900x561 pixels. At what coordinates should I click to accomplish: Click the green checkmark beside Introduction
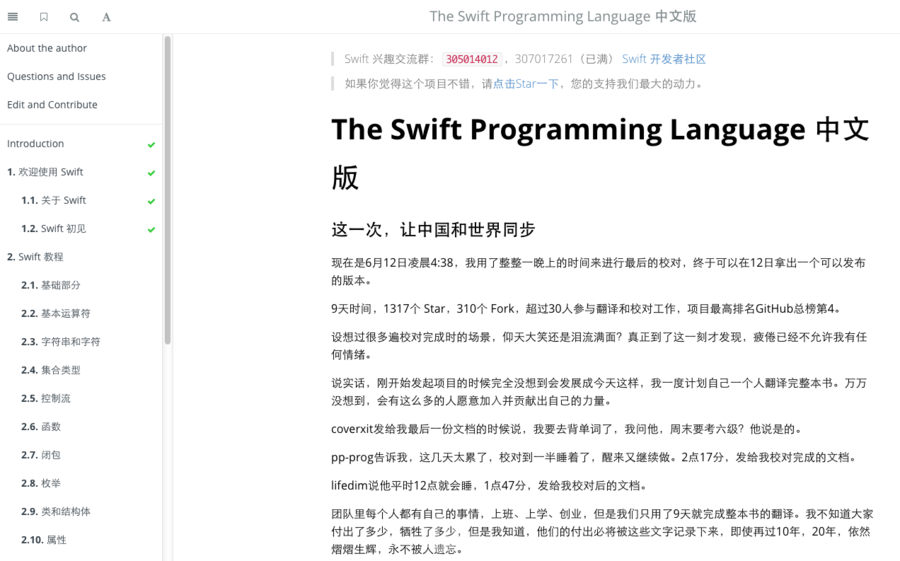point(152,145)
